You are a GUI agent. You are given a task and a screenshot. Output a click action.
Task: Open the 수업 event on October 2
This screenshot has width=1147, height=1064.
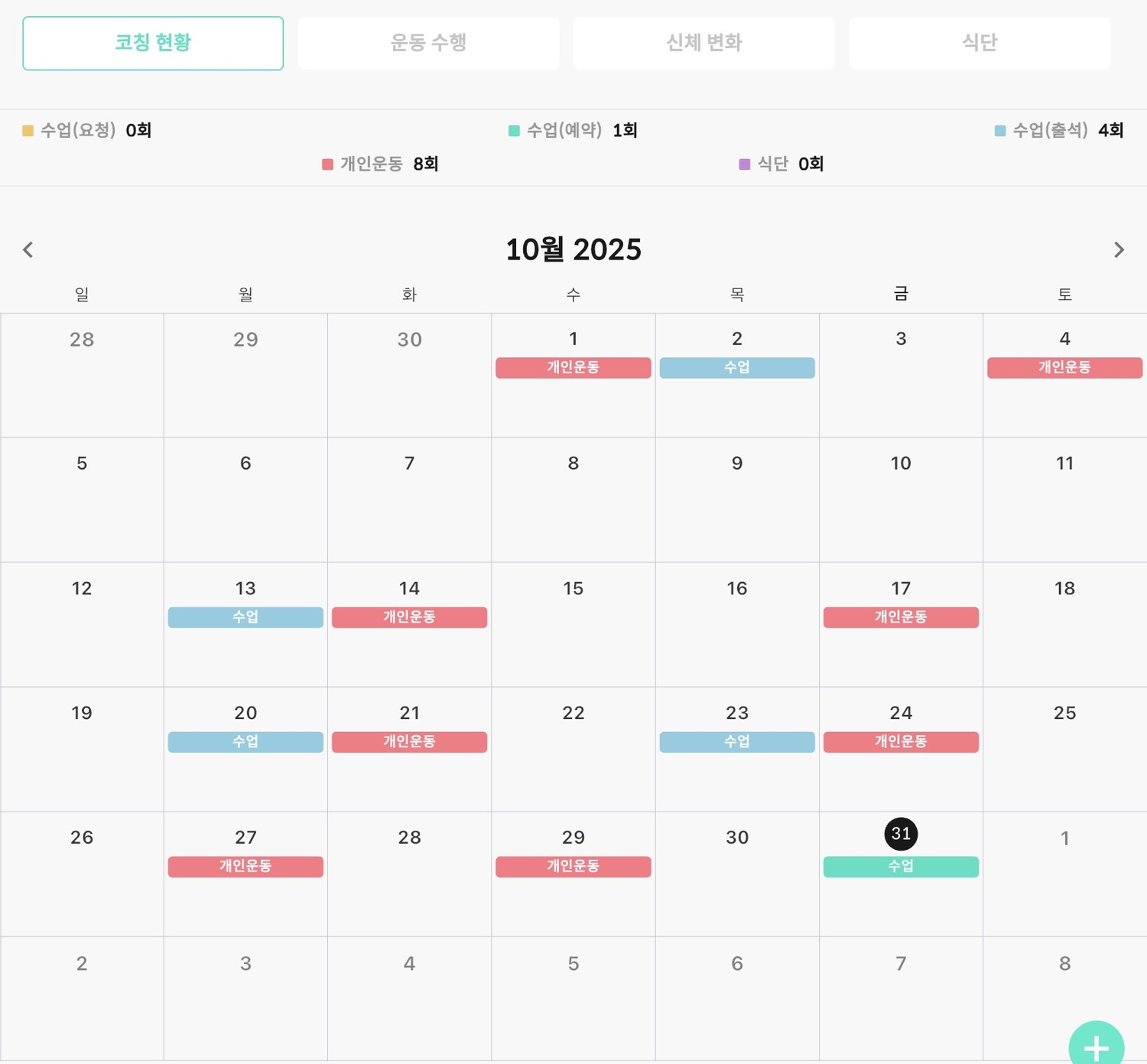pyautogui.click(x=736, y=368)
